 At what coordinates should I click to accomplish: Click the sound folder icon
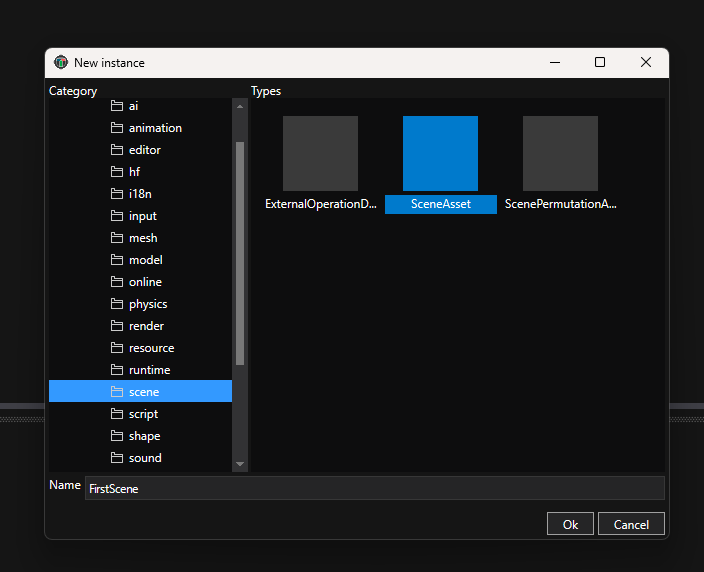point(117,458)
